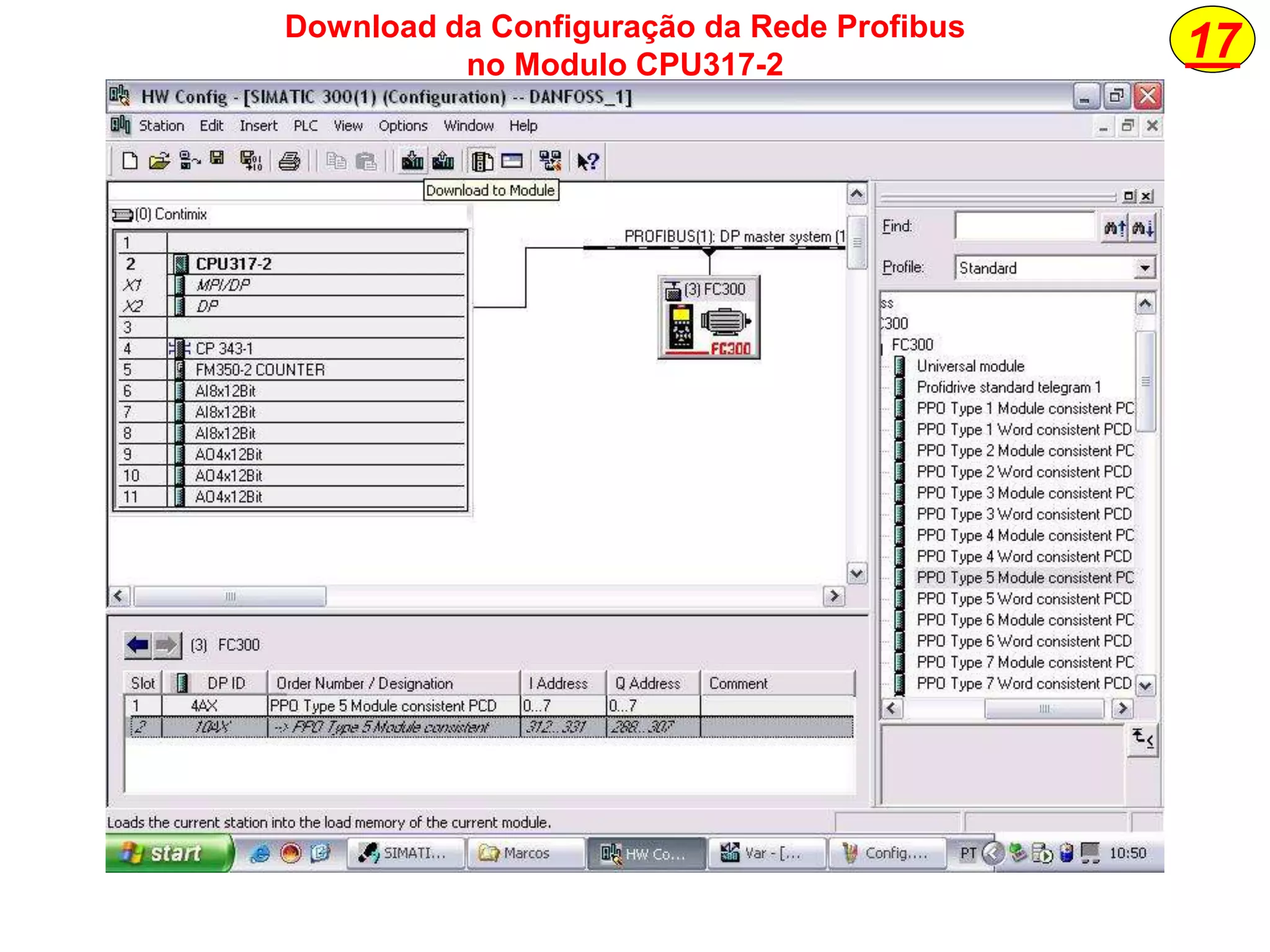Click the Configure Network toolbar icon
1270x952 pixels.
pyautogui.click(x=550, y=161)
